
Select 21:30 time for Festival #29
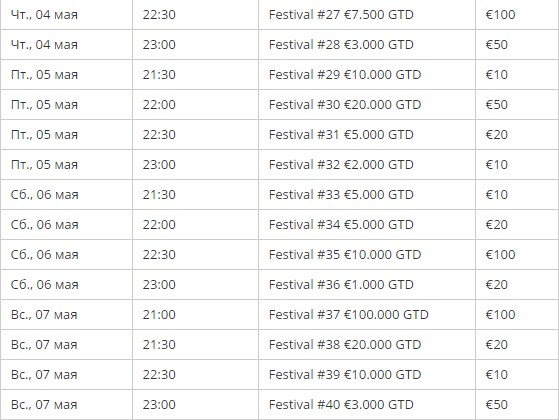(x=159, y=75)
